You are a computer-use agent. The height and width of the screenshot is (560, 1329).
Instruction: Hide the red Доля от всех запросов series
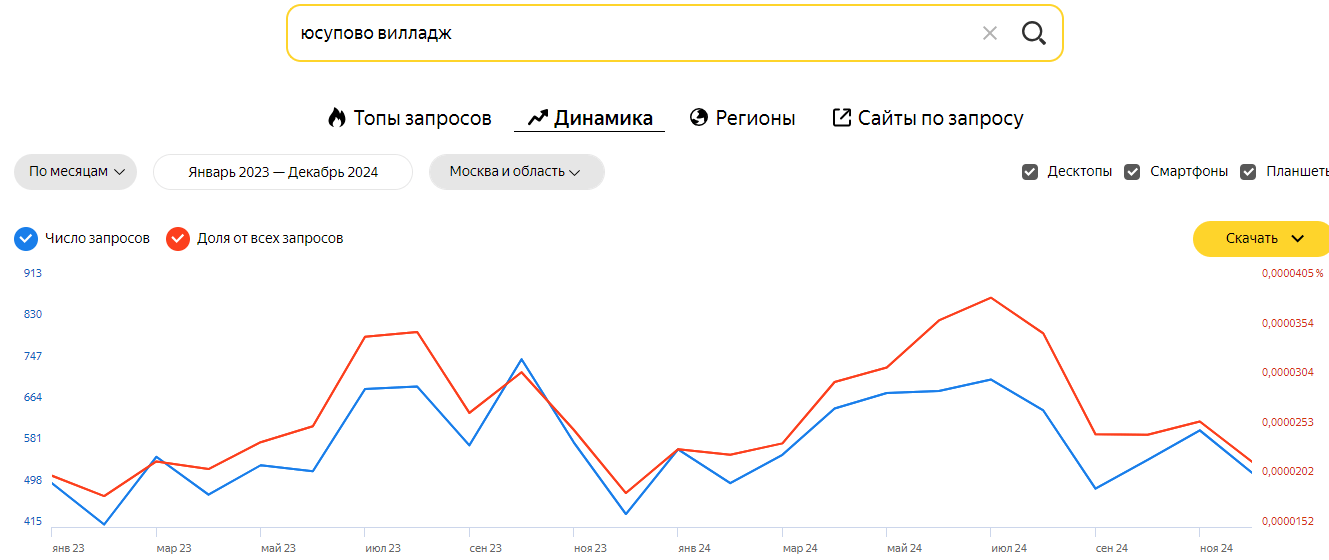178,238
